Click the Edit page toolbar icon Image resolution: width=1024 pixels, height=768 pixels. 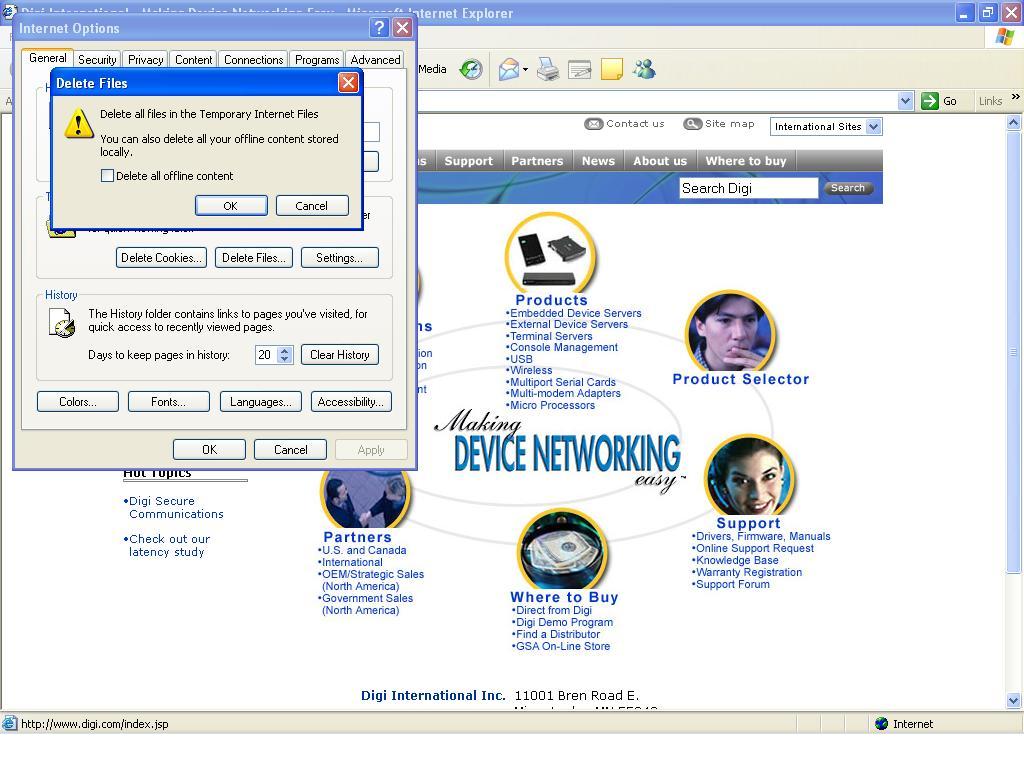(x=579, y=69)
